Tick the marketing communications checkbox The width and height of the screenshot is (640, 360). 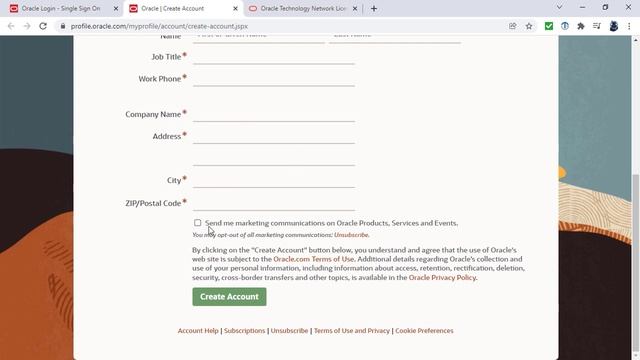[x=198, y=223]
